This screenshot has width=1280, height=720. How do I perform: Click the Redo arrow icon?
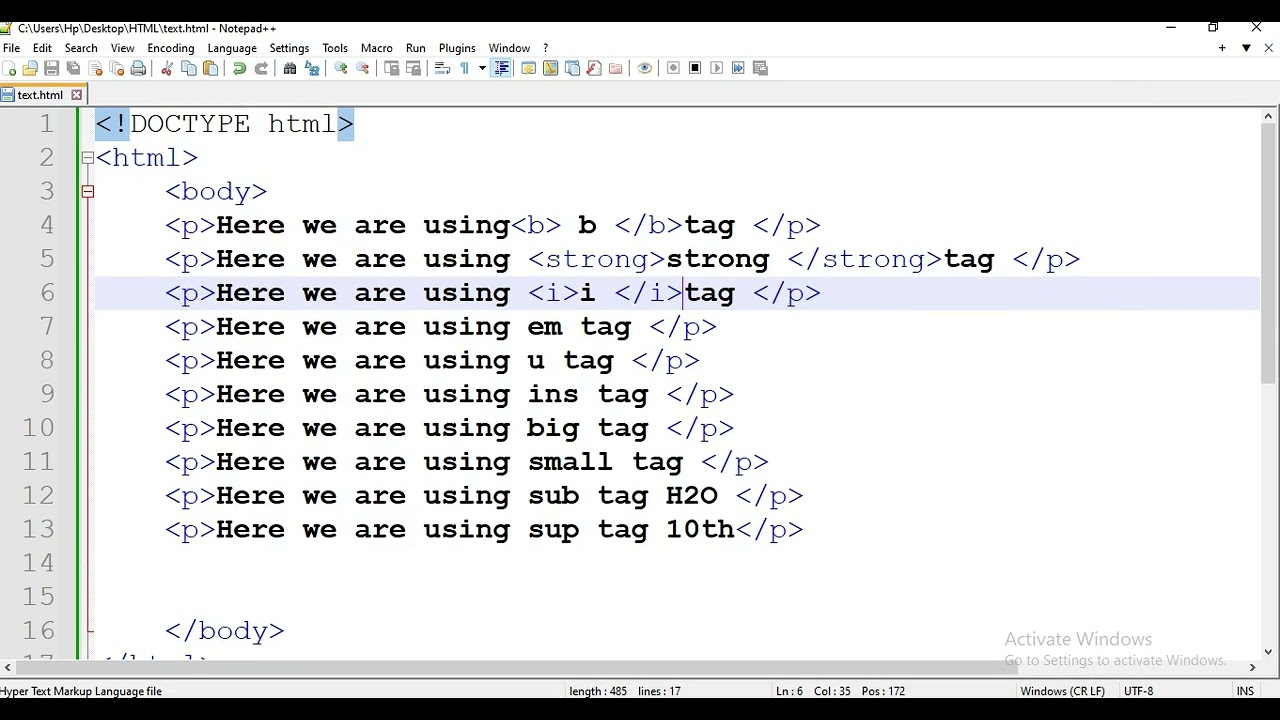click(261, 68)
